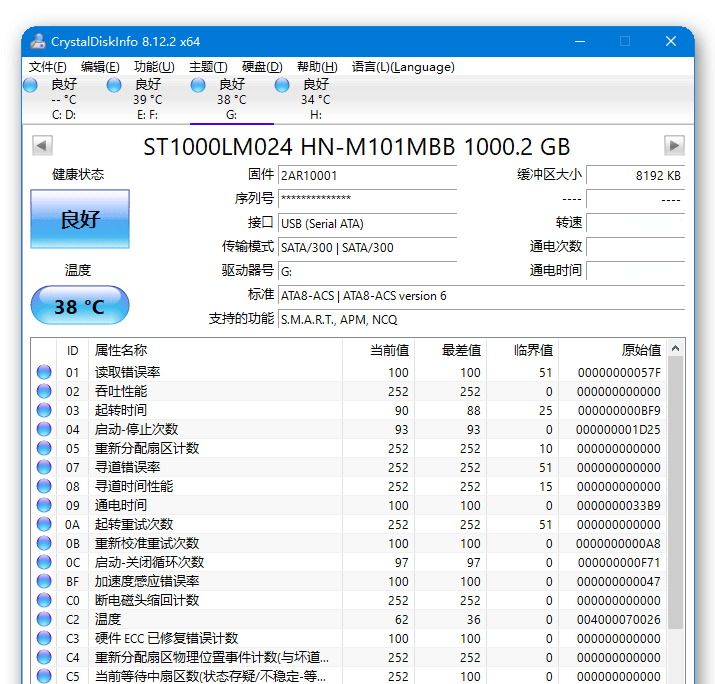The height and width of the screenshot is (684, 715).
Task: Click the status orb for drive C: D:
Action: click(30, 85)
